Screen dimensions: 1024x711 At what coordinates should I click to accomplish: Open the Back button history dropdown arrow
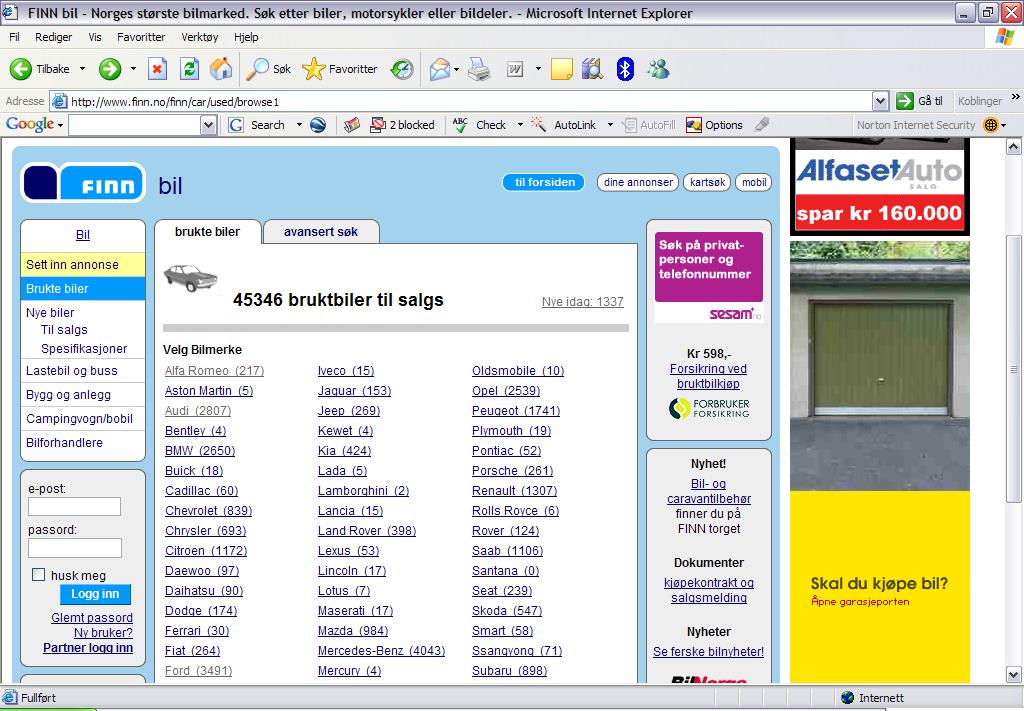pyautogui.click(x=82, y=69)
